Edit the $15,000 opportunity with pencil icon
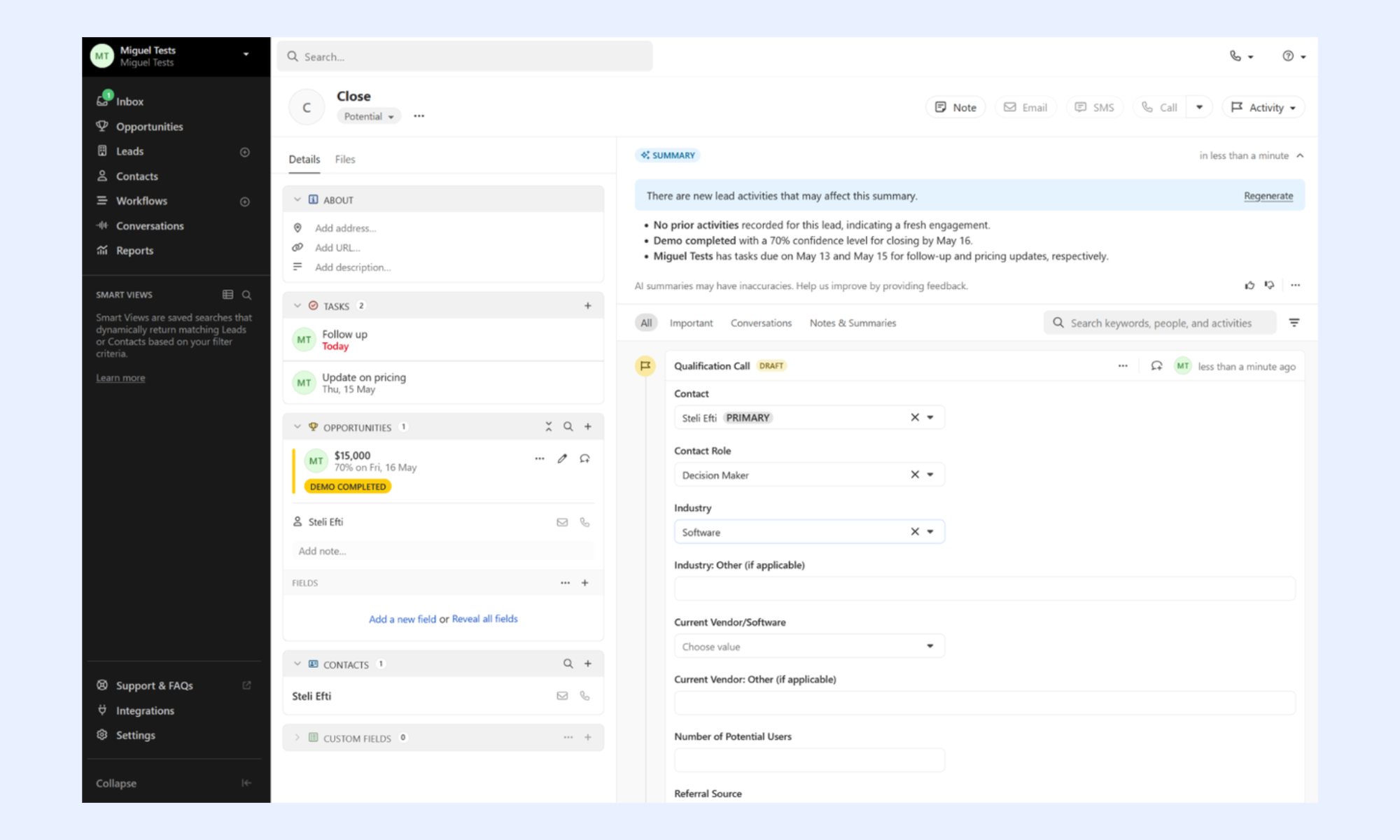Viewport: 1400px width, 840px height. (562, 458)
